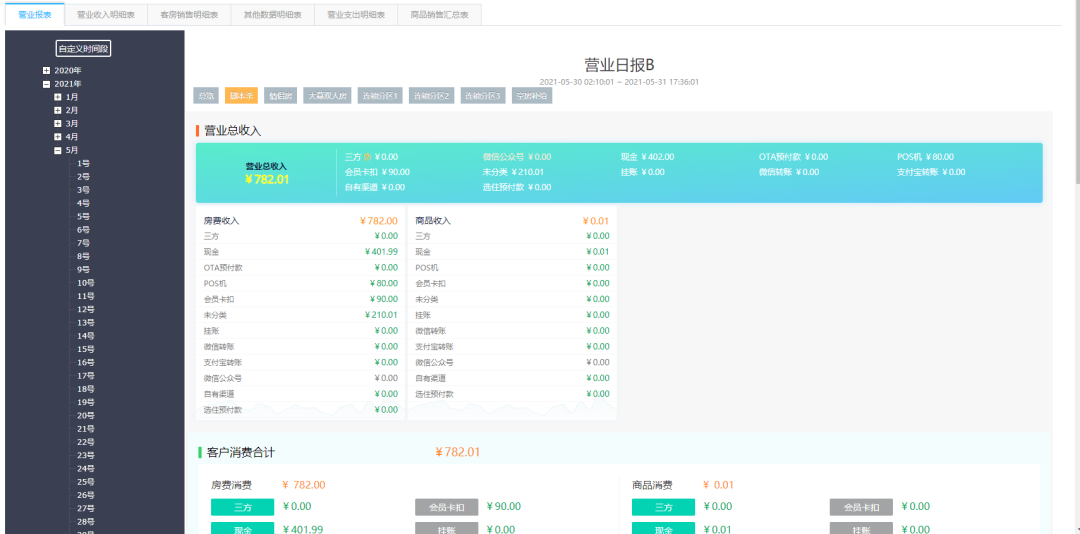Viewport: 1080px width, 534px height.
Task: Select the 情侣房 filter button
Action: 280,96
